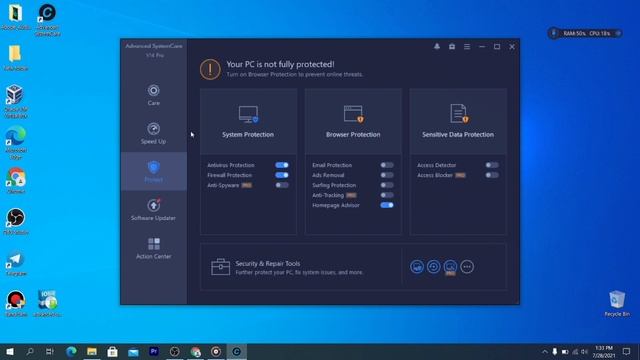Image resolution: width=640 pixels, height=360 pixels.
Task: Open Software Updater from sidebar
Action: point(153,210)
